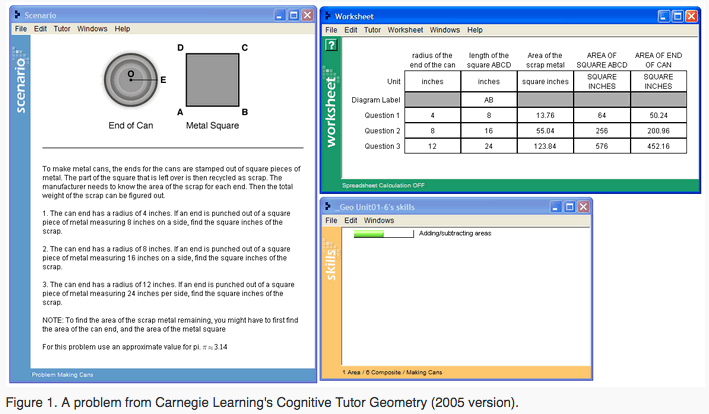709x414 pixels.
Task: Click '1 Area / 6 Composite / Making Cans' status
Action: (392, 372)
